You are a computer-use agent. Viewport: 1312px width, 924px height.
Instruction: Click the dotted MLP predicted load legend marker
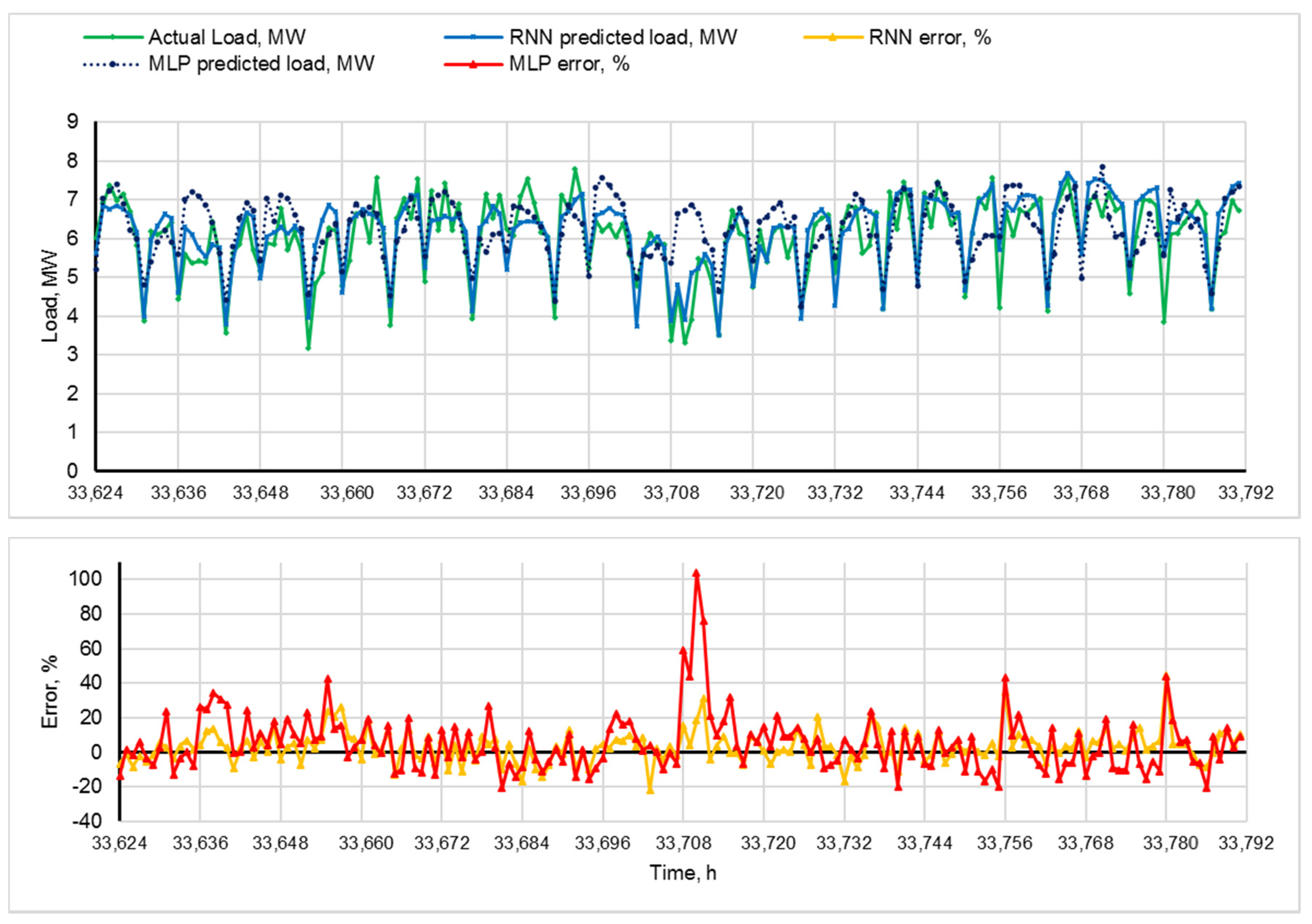113,64
